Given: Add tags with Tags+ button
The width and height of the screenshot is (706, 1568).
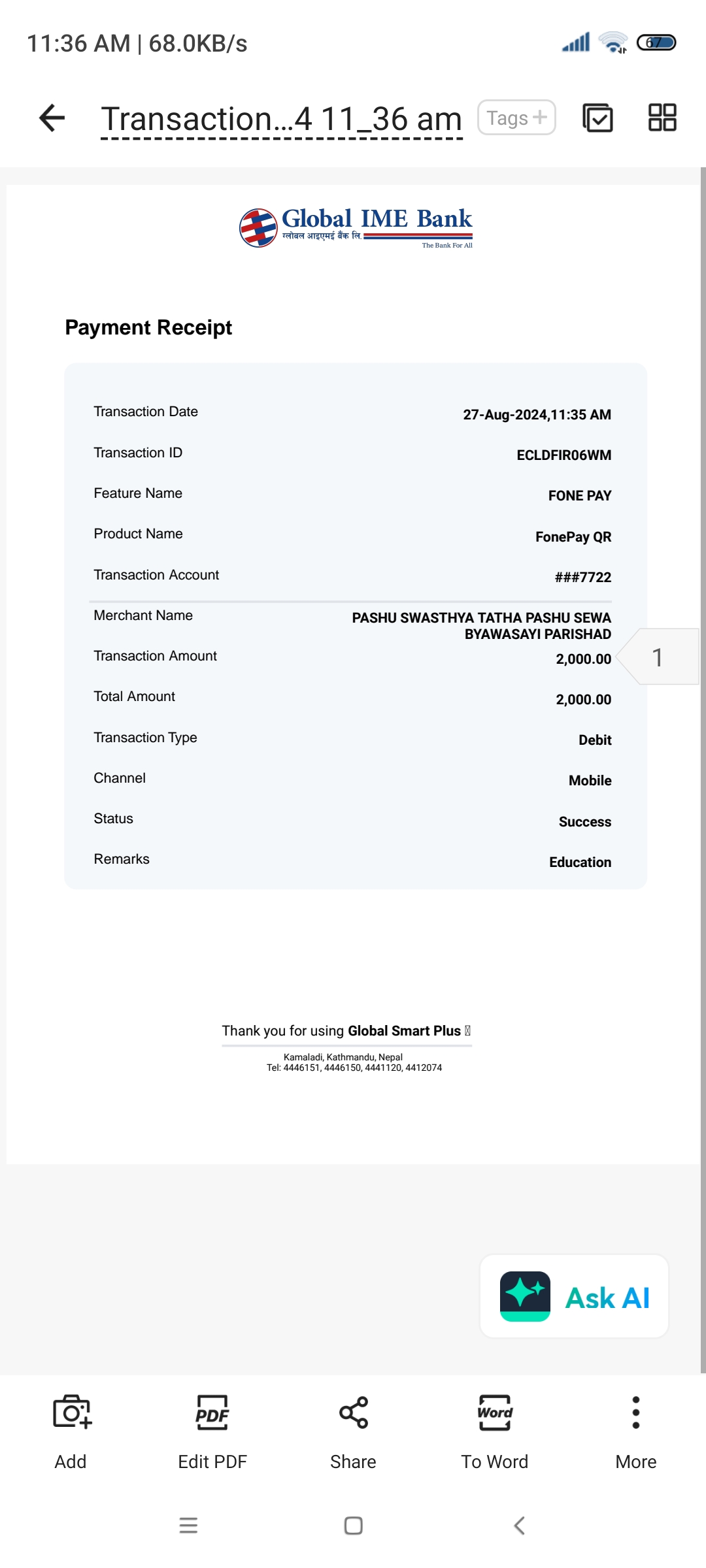Looking at the screenshot, I should (516, 118).
